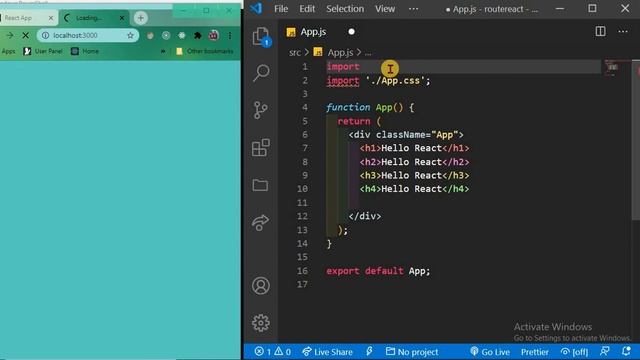Open the Other bookmarks folder
Screen dimensions: 640x360
[x=204, y=51]
